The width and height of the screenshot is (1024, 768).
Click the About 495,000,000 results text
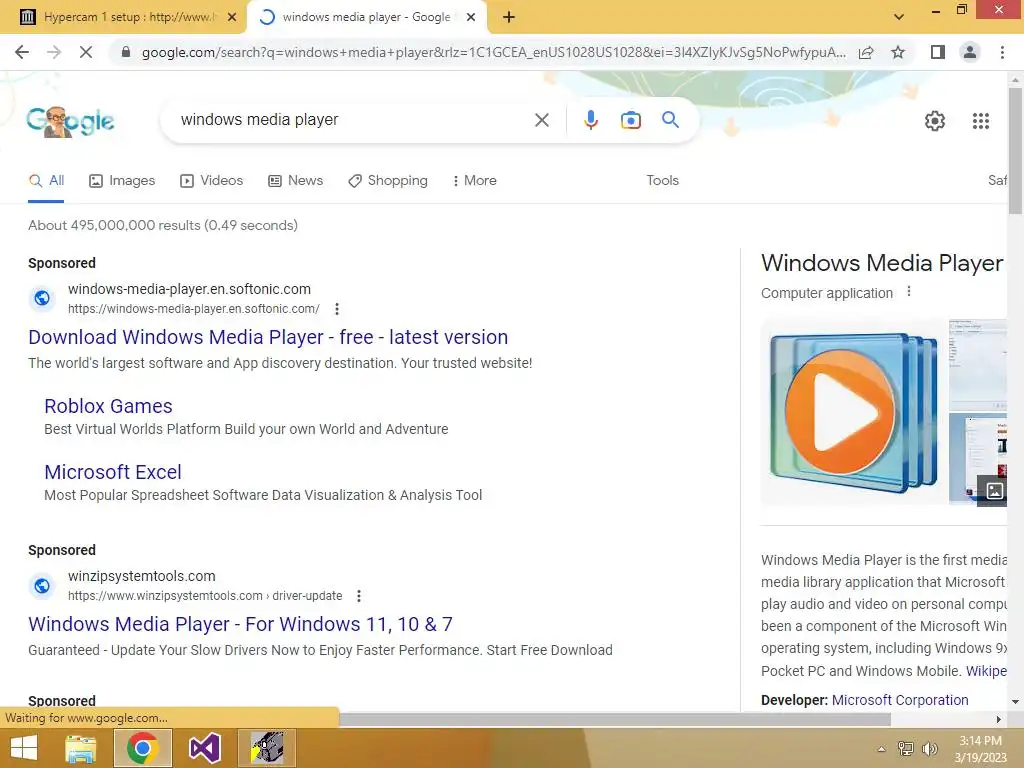click(x=163, y=225)
